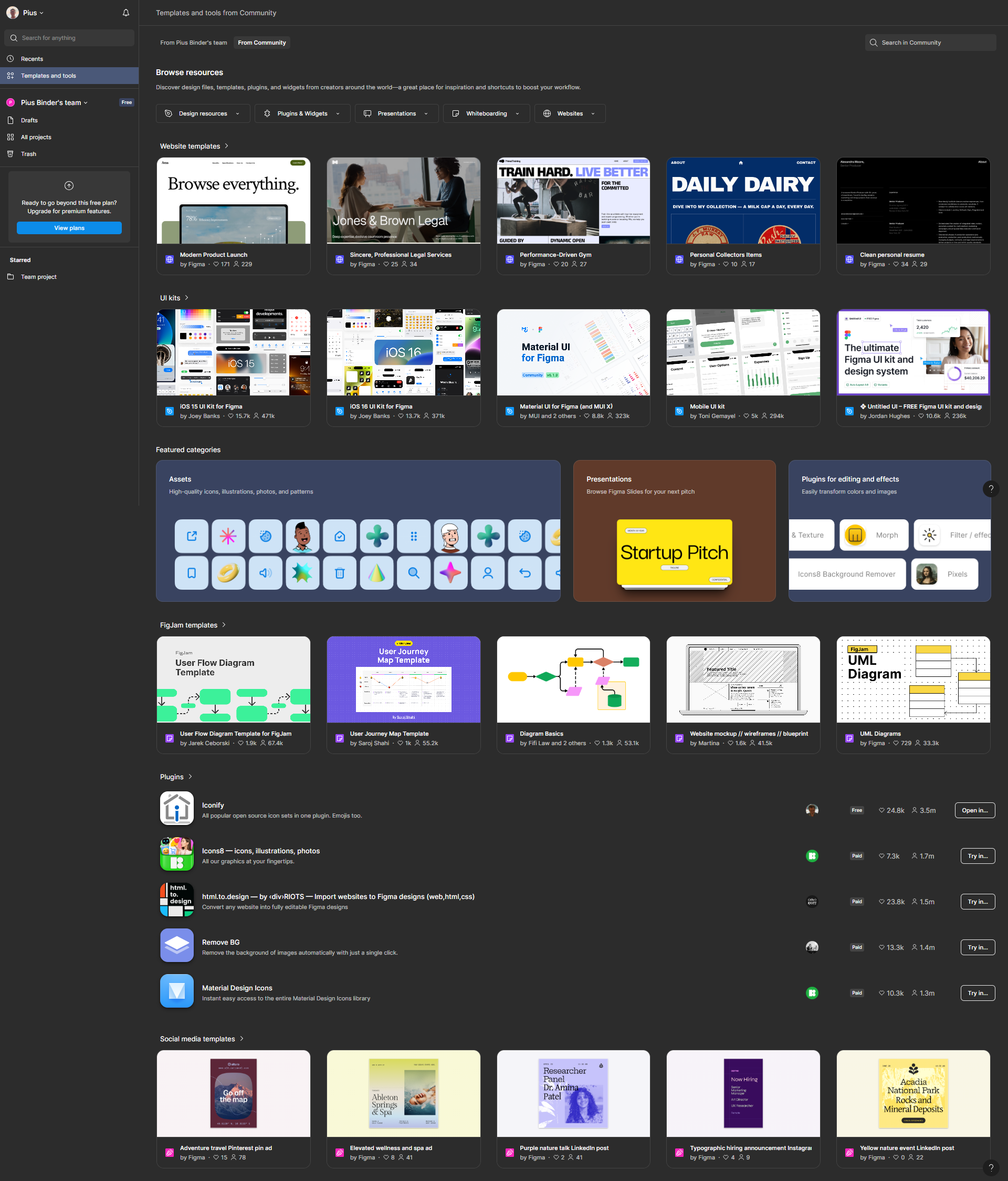Click the external link asset icon
Screen dimensions: 1008x1181
[192, 536]
